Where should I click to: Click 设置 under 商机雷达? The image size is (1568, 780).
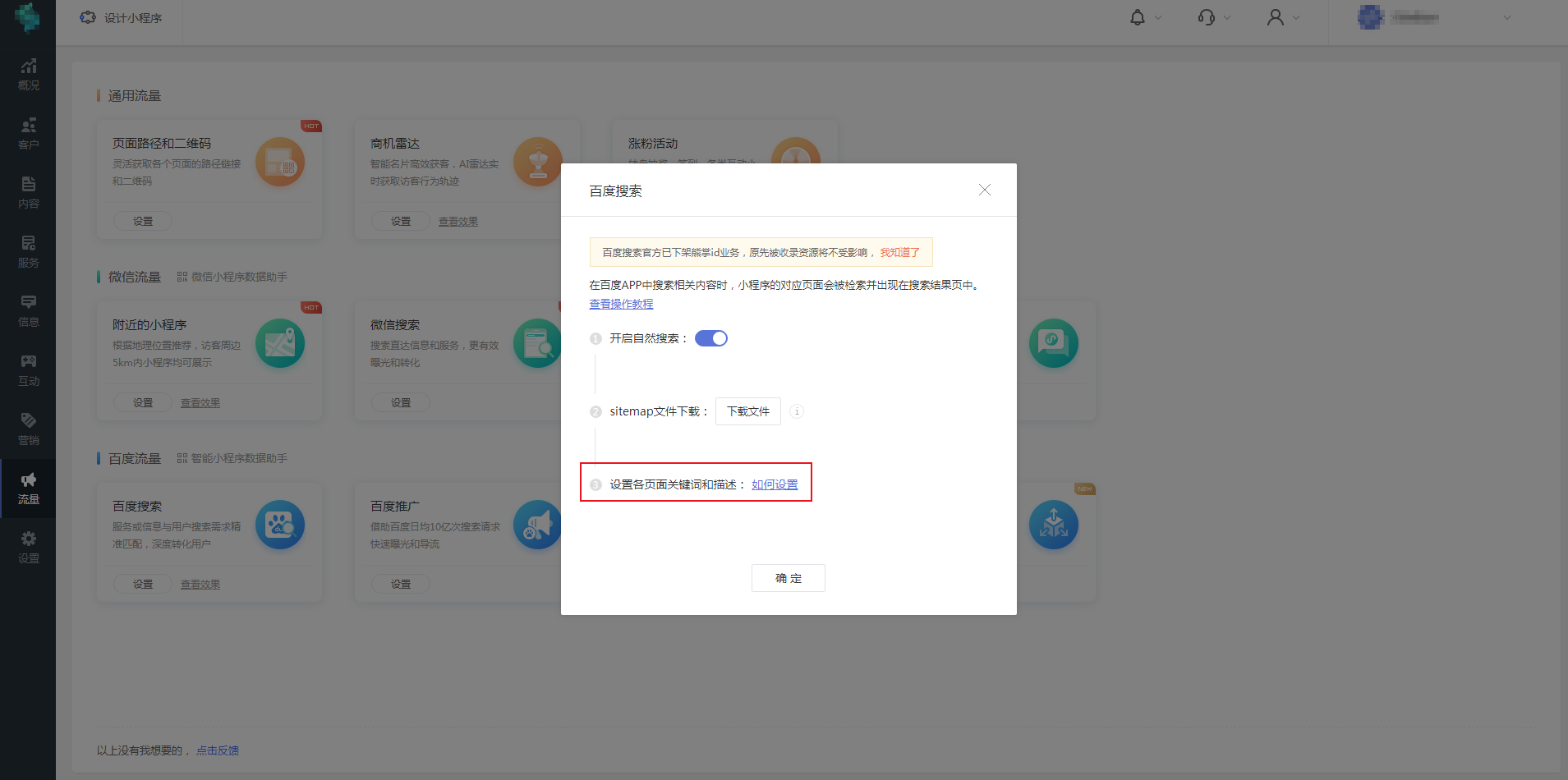pos(401,221)
